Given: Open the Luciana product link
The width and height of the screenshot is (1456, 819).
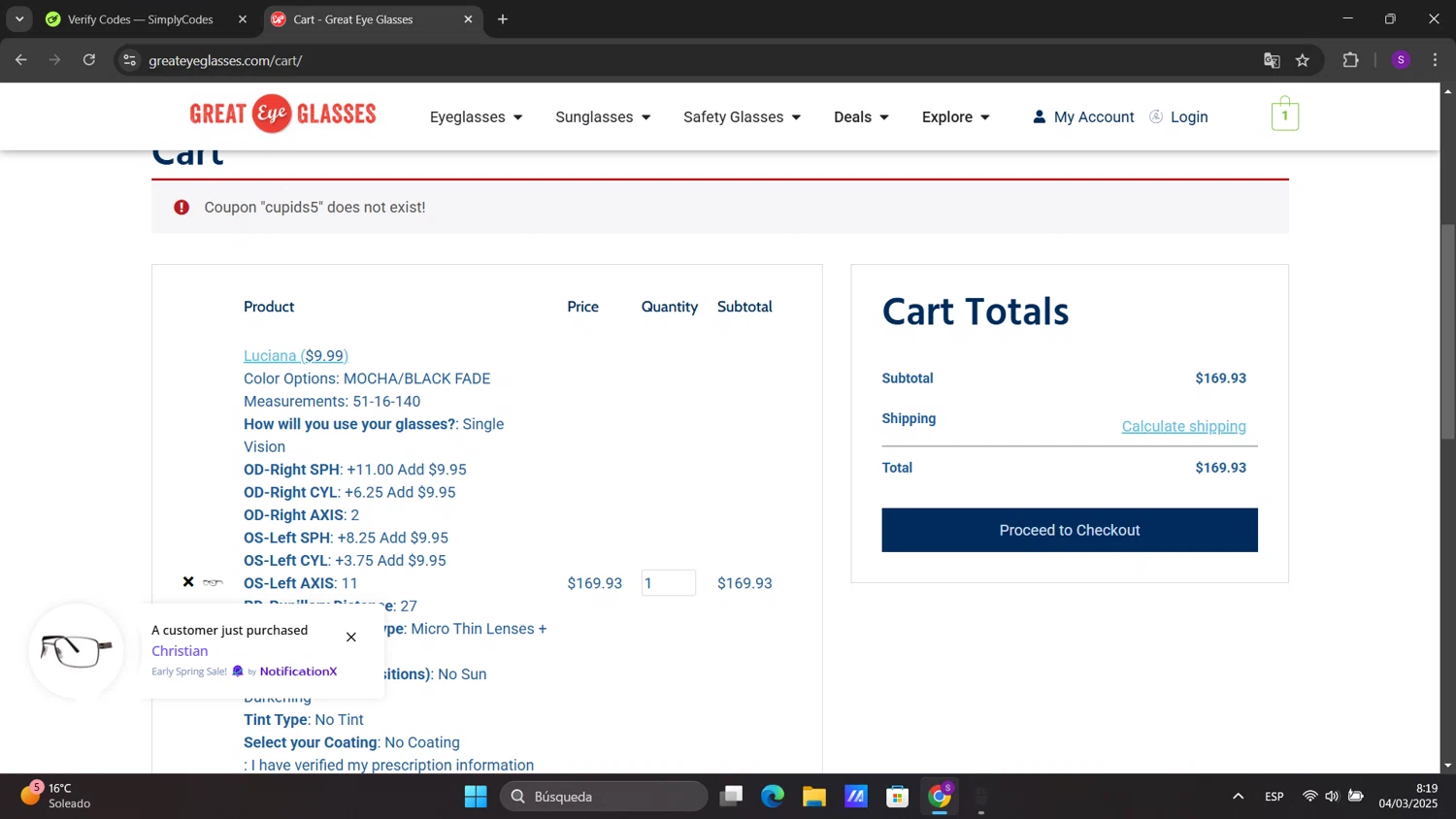Looking at the screenshot, I should 295,356.
